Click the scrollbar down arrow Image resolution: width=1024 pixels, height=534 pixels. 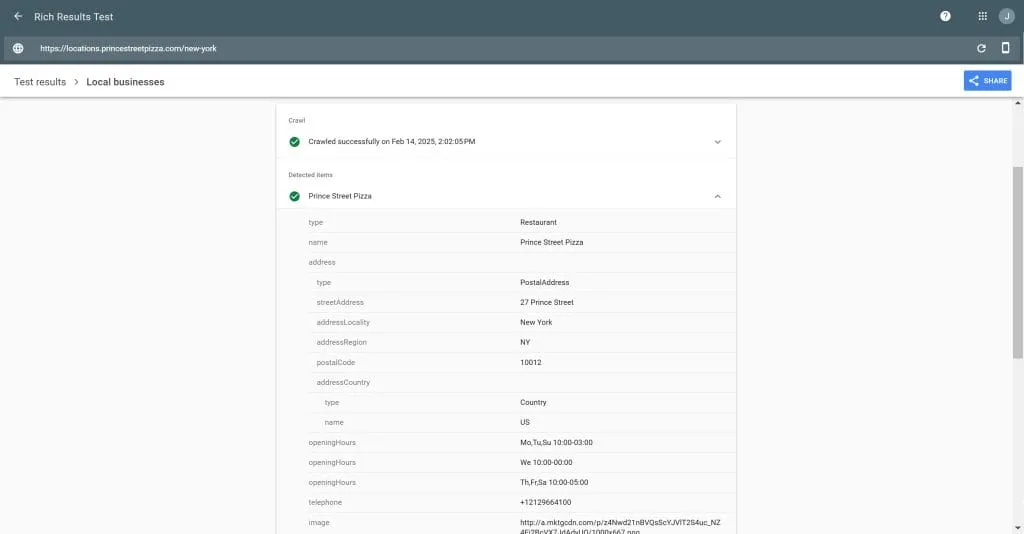coord(1017,528)
